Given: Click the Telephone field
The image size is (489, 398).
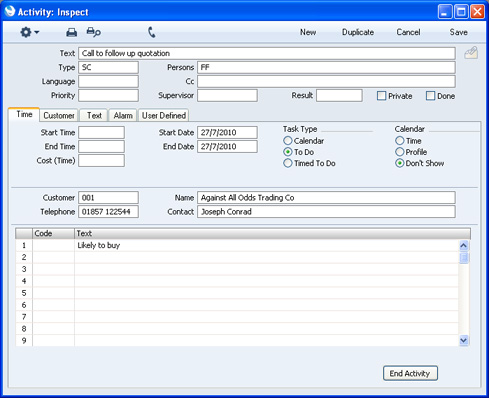Looking at the screenshot, I should coord(108,212).
